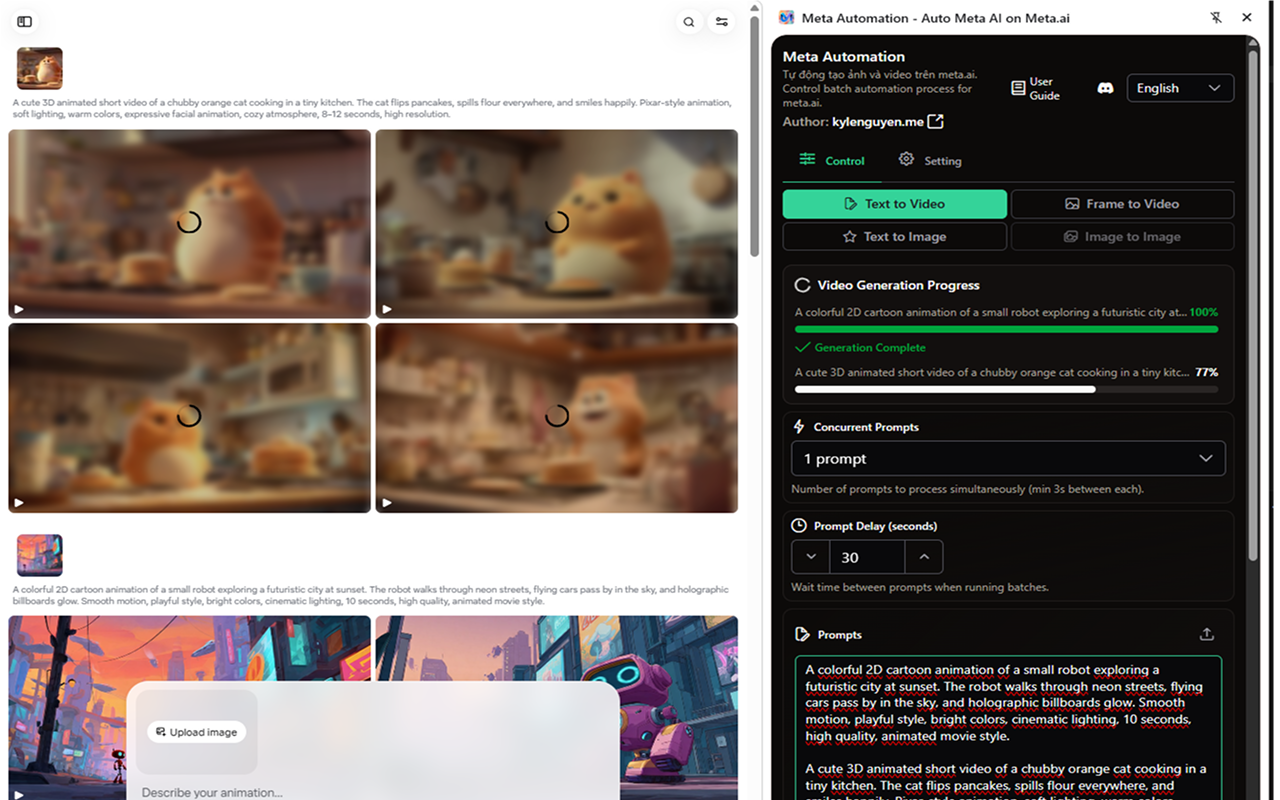
Task: Increase the Prompt Delay value
Action: (924, 557)
